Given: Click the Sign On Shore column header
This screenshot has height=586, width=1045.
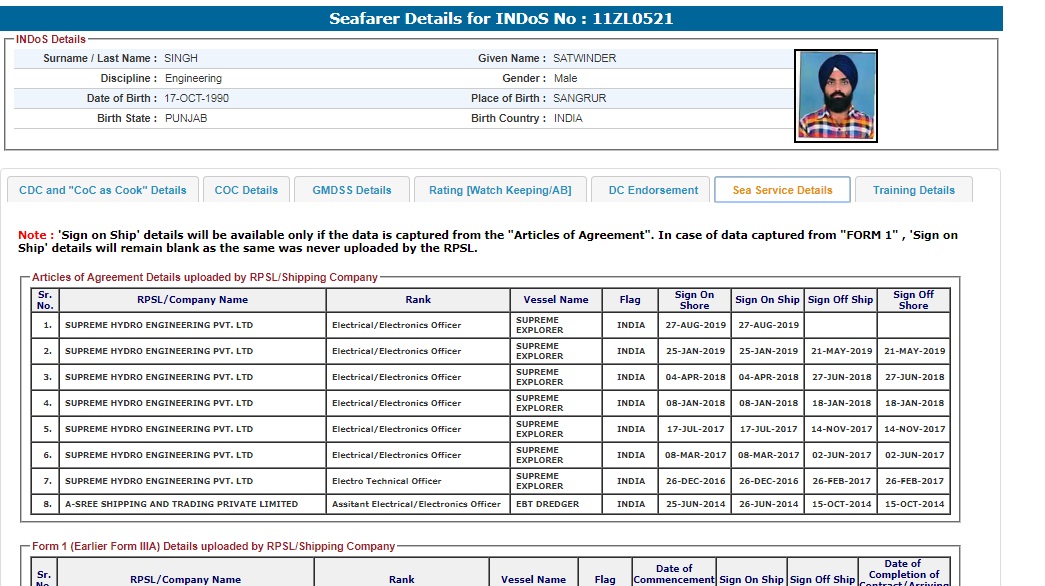Looking at the screenshot, I should coord(694,300).
